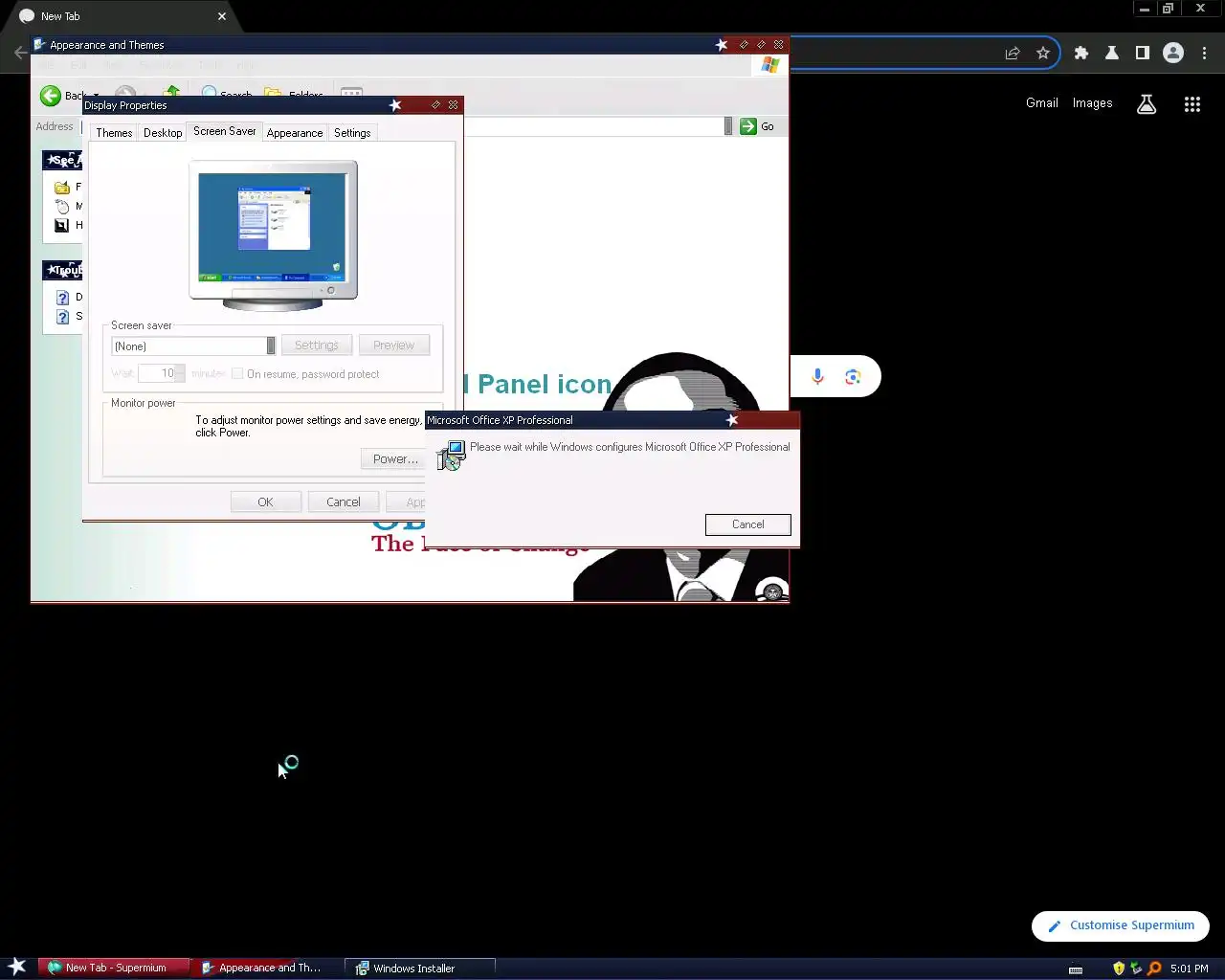Cancel the Microsoft Office XP configuration
Image resolution: width=1225 pixels, height=980 pixels.
[x=748, y=524]
